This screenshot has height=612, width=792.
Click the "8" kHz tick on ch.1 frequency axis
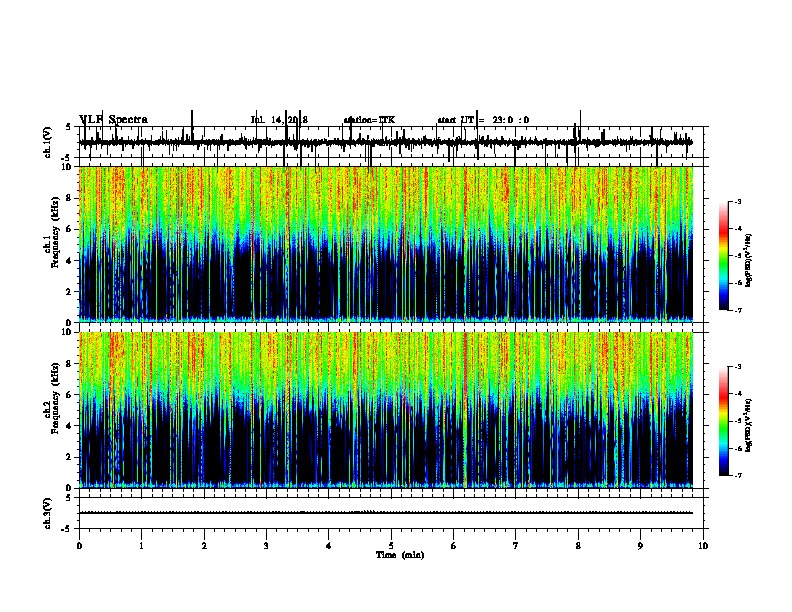tap(70, 198)
